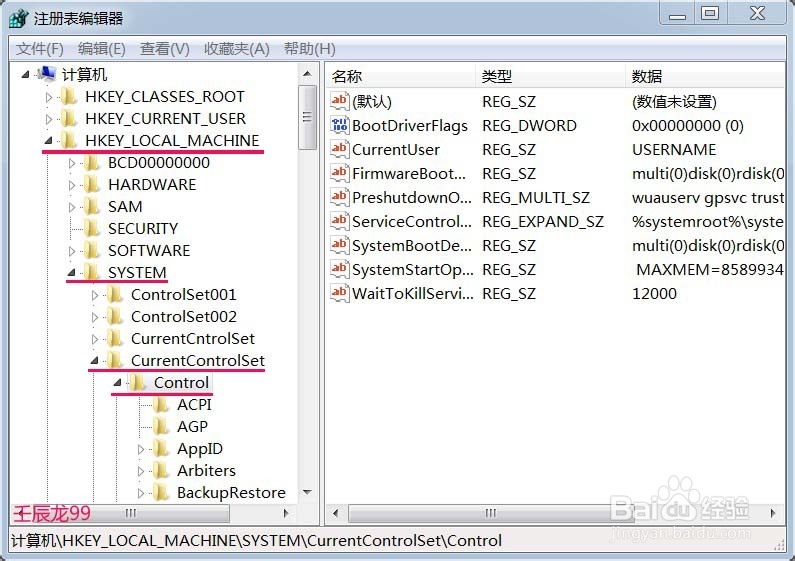Open the 帮助(H) menu
This screenshot has height=561, width=795.
(x=309, y=49)
